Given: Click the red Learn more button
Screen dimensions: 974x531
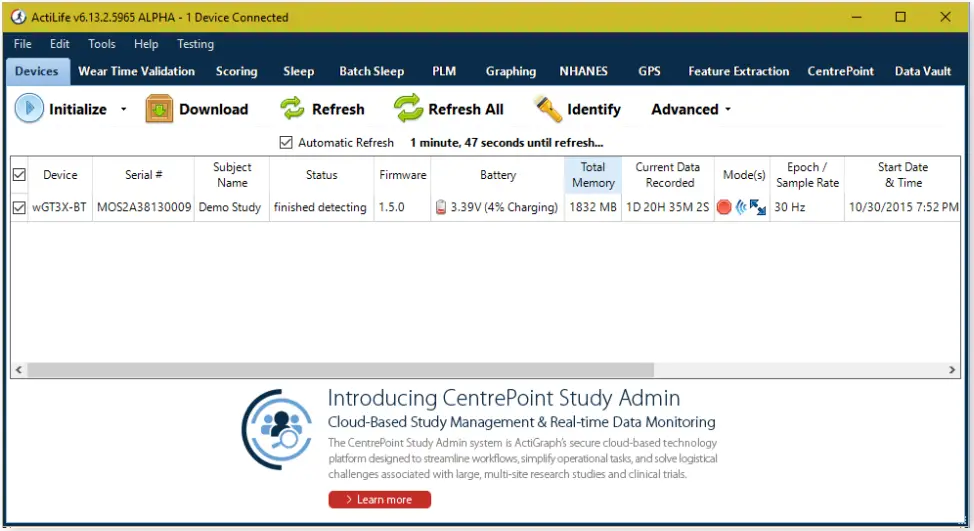Looking at the screenshot, I should 380,499.
